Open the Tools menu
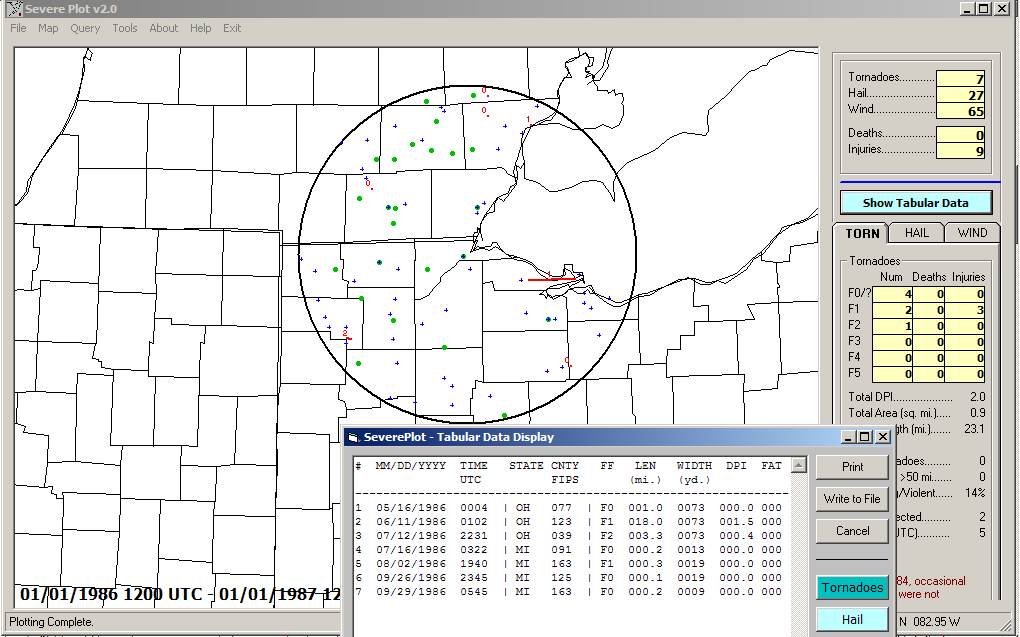Image resolution: width=1020 pixels, height=637 pixels. [125, 28]
